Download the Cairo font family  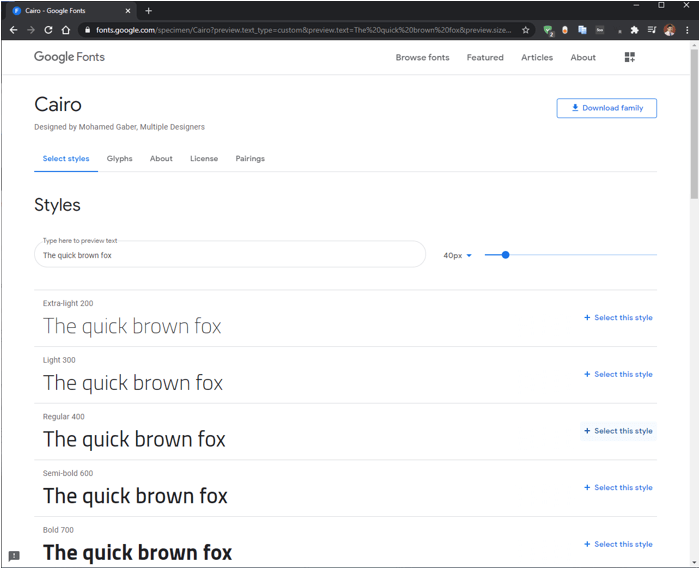pos(606,108)
